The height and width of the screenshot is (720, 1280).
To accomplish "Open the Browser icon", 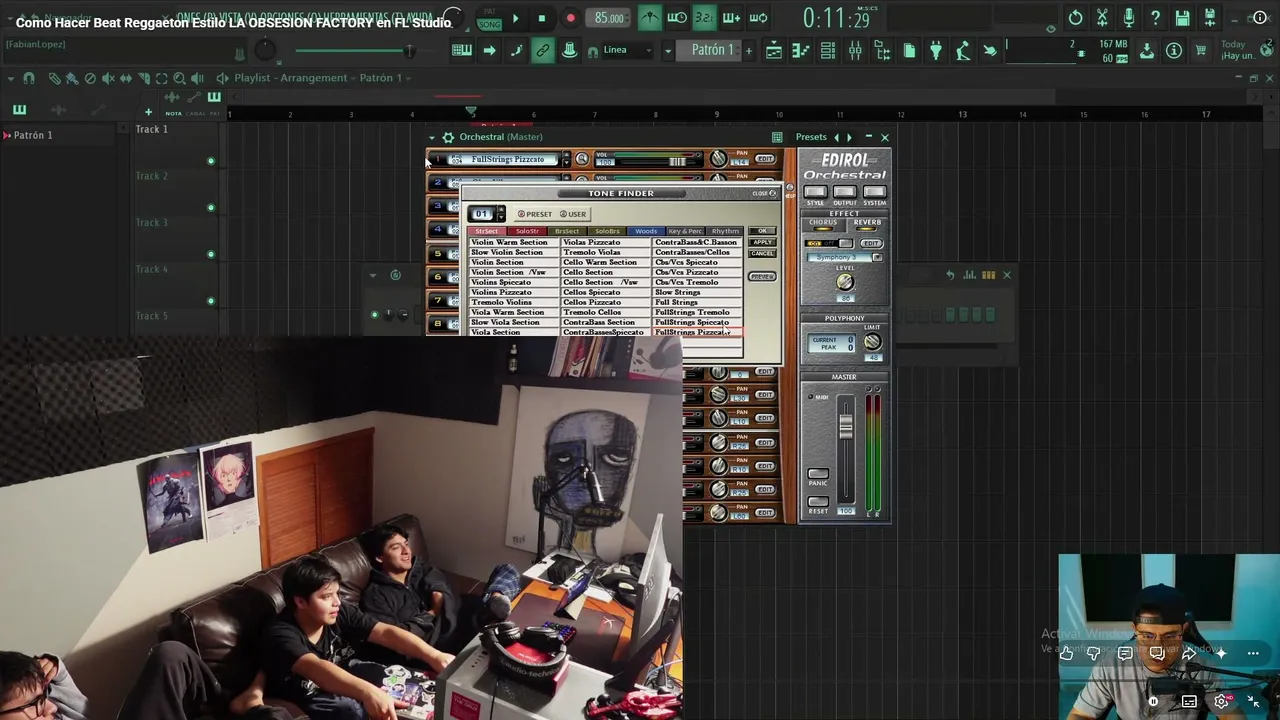I will pyautogui.click(x=882, y=51).
